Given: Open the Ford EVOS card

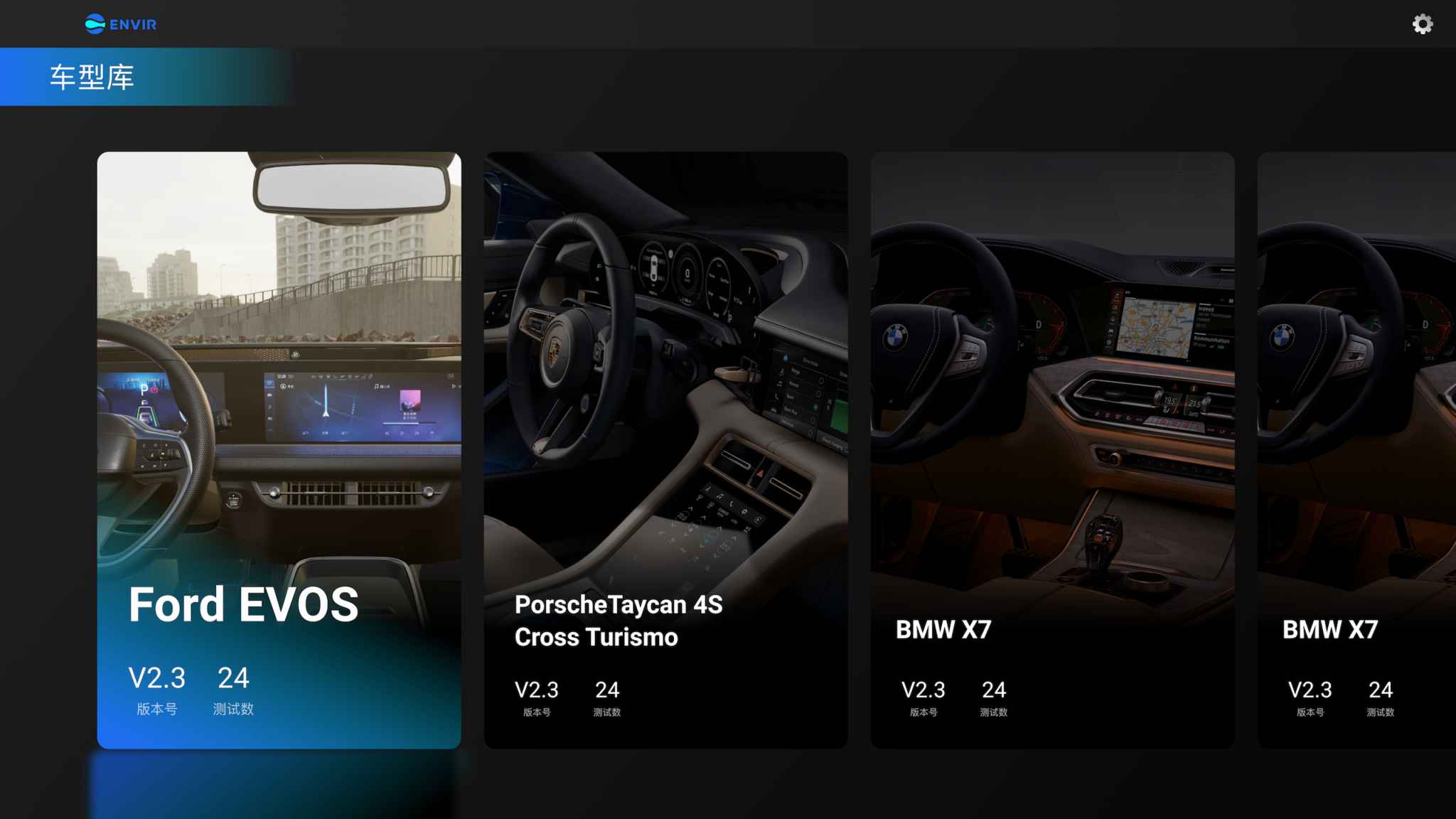Looking at the screenshot, I should click(279, 449).
